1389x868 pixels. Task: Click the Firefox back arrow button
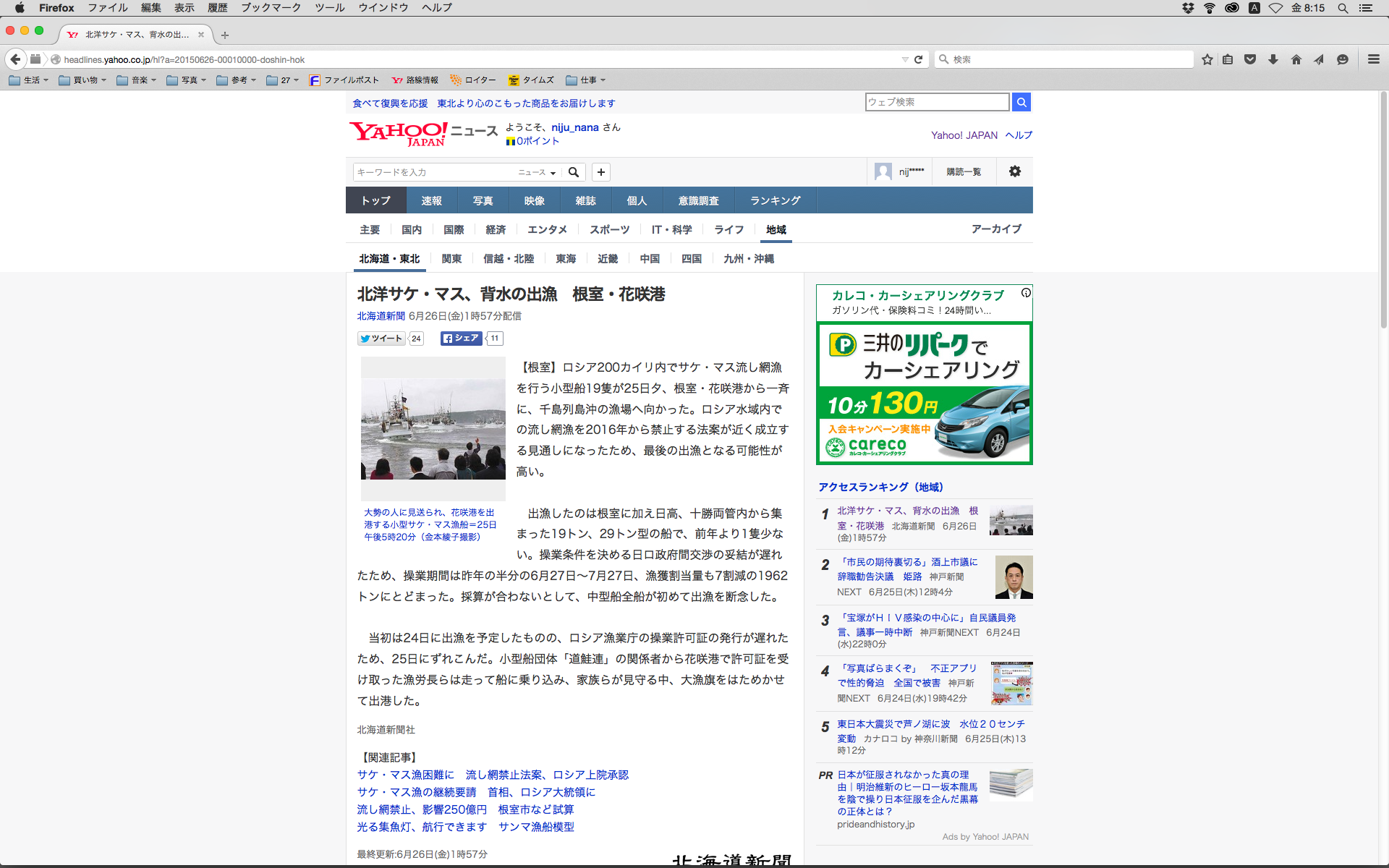[x=15, y=59]
